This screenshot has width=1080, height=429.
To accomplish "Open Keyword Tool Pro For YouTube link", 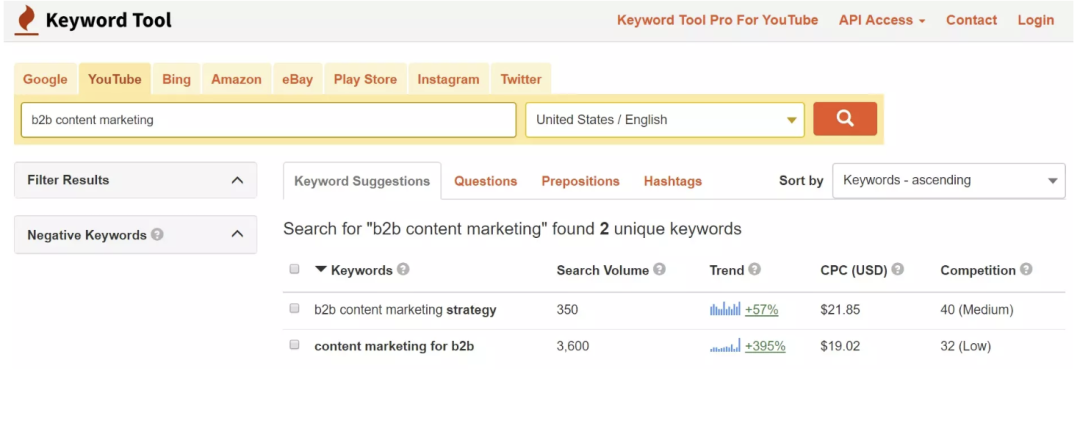I will click(718, 20).
